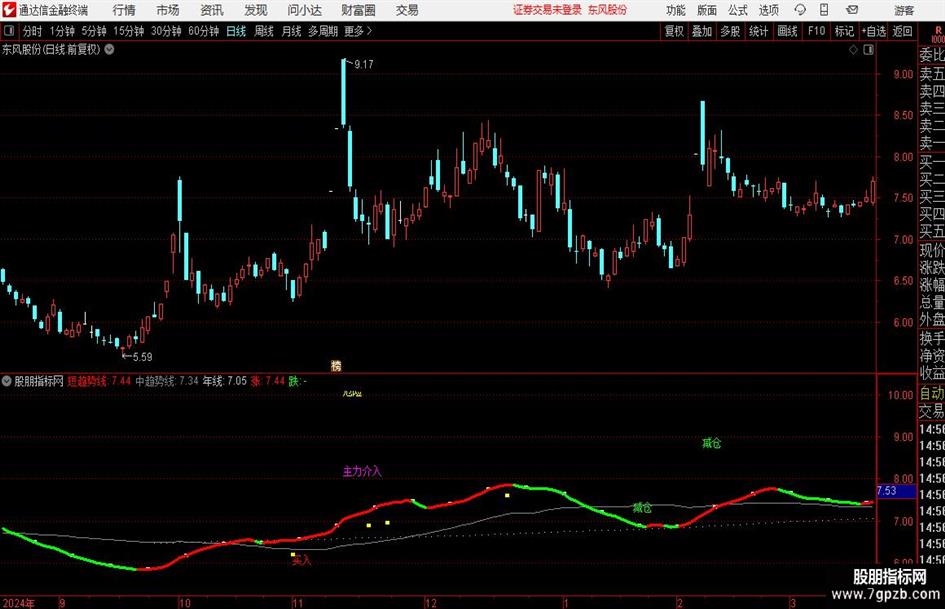The height and width of the screenshot is (609, 945).
Task: Open the 选项 menu
Action: pyautogui.click(x=768, y=10)
